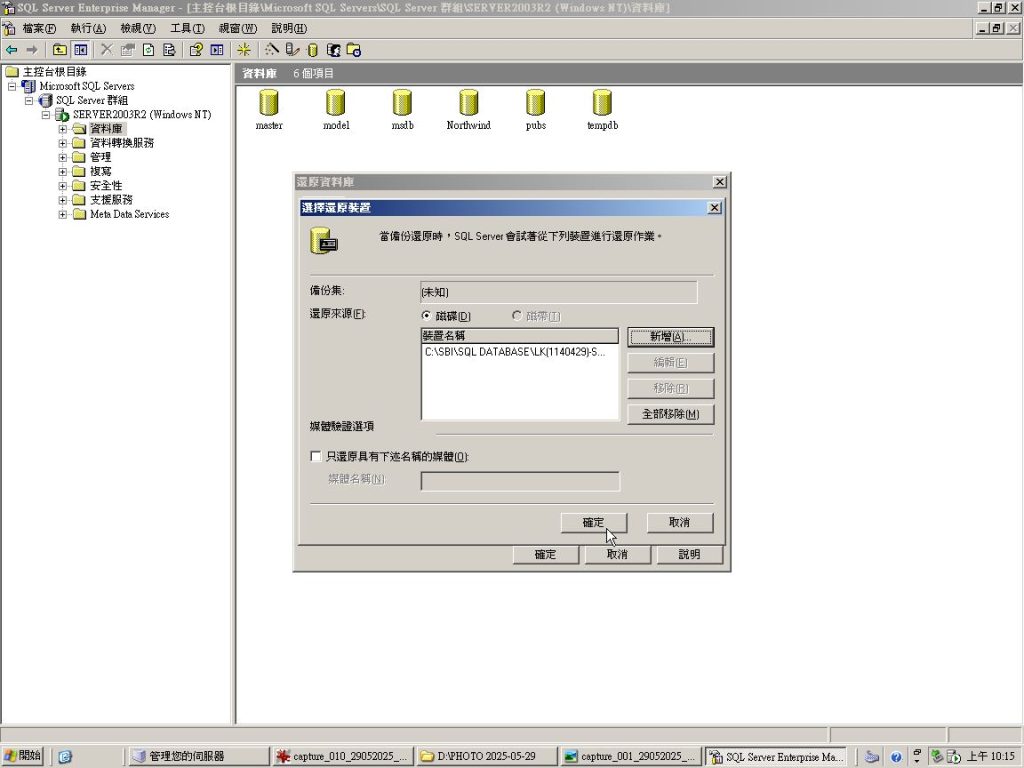Expand the 安全性 folder node
1024x768 pixels.
63,186
